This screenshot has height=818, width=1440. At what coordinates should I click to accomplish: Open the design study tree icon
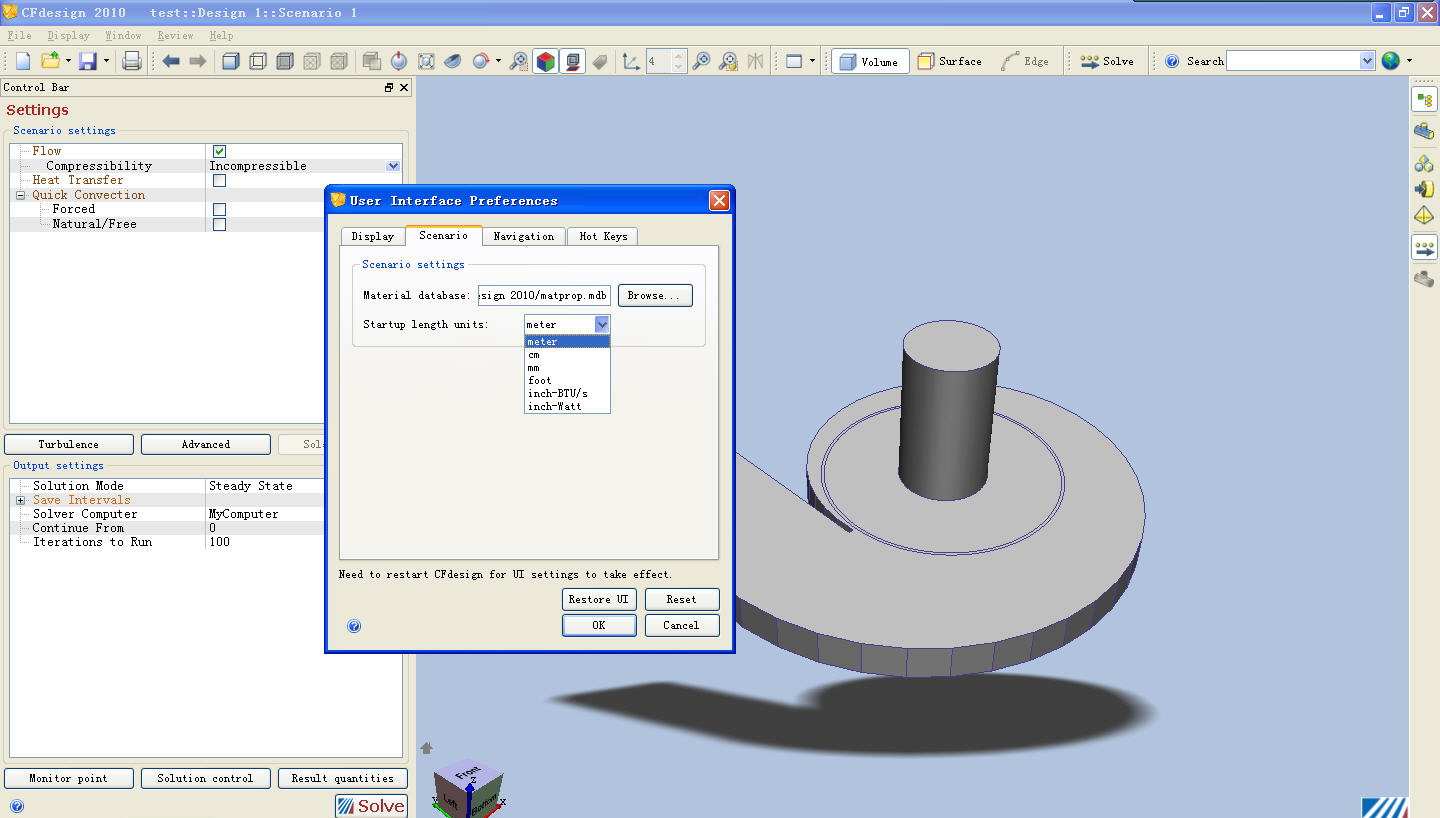(1424, 100)
